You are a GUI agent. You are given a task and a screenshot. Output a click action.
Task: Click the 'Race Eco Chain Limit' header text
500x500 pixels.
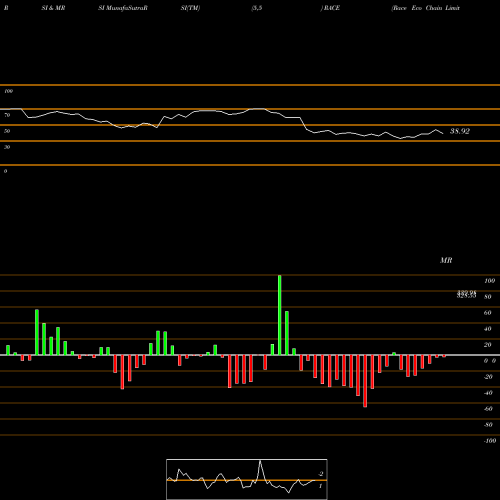click(426, 8)
